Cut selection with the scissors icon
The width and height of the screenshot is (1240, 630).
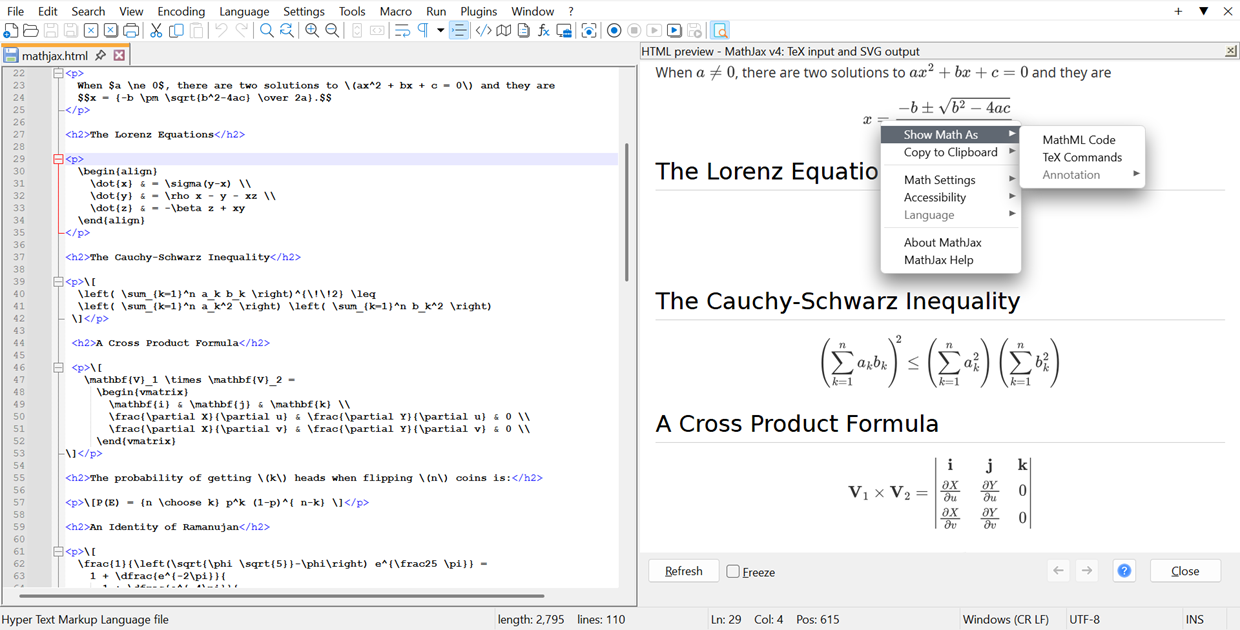[156, 31]
